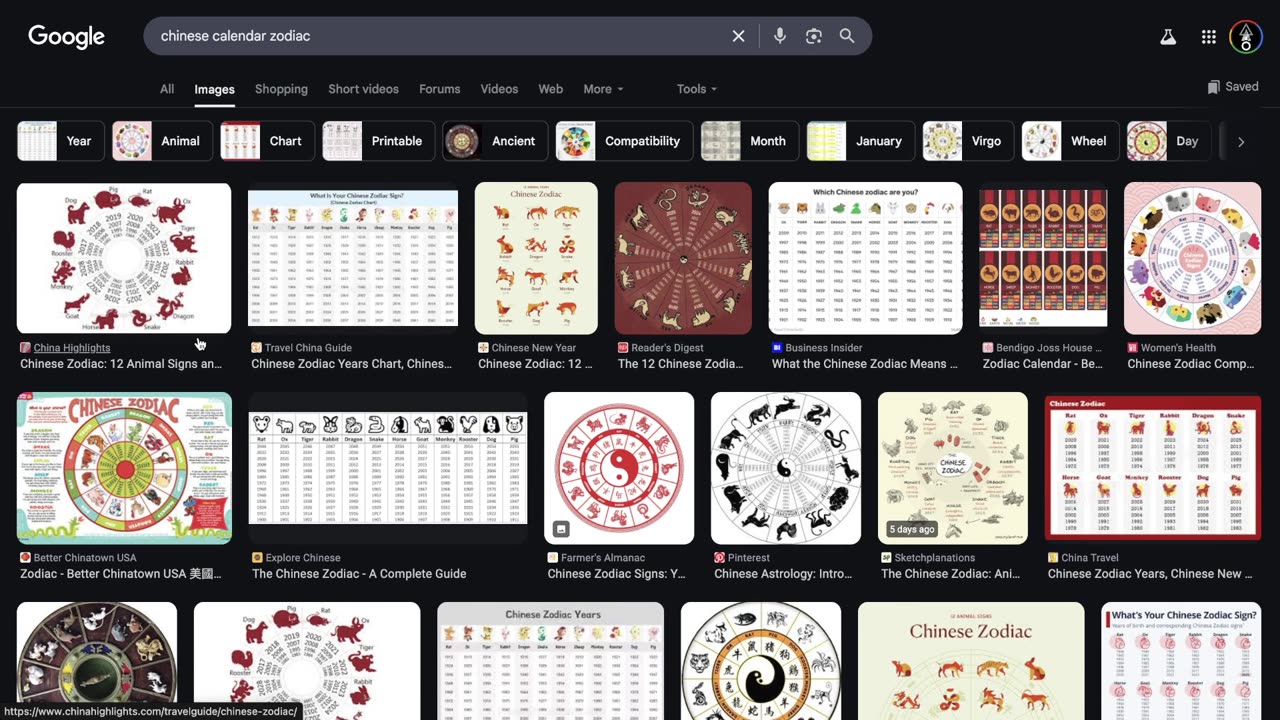Open Chinese Zodiac Years Chart title link
The height and width of the screenshot is (720, 1280).
[x=351, y=364]
